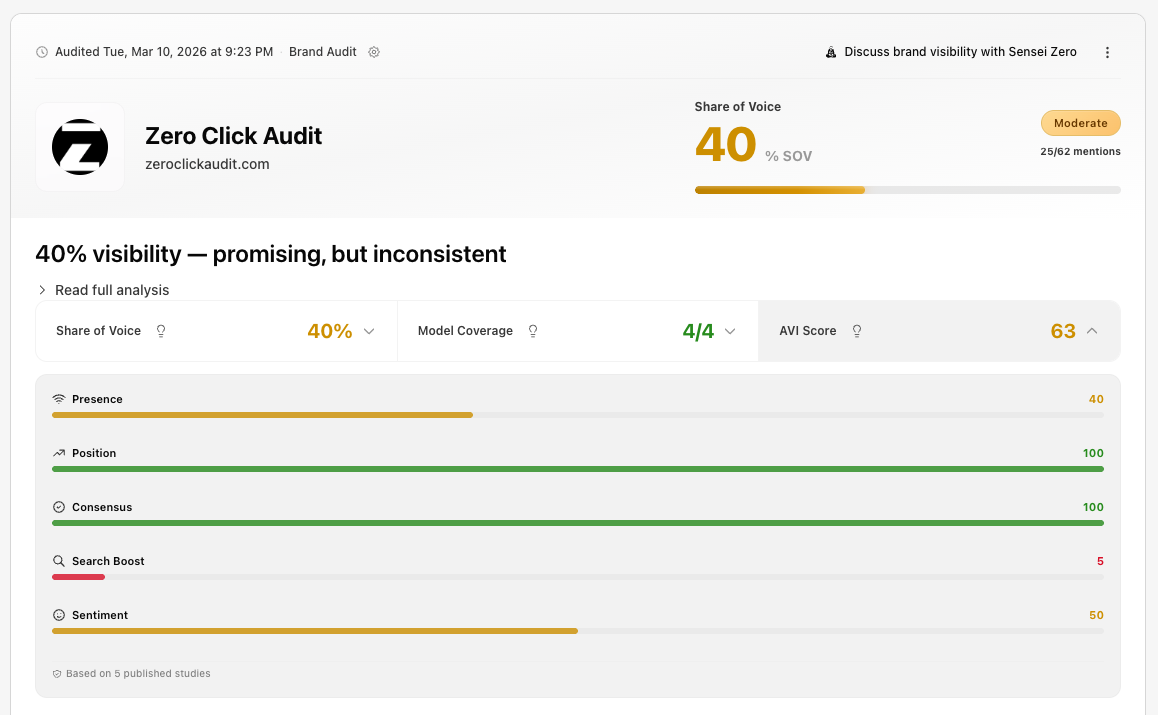Screen dimensions: 1158x715
Task: Click the settings gear beside Brand Audit
Action: point(374,52)
